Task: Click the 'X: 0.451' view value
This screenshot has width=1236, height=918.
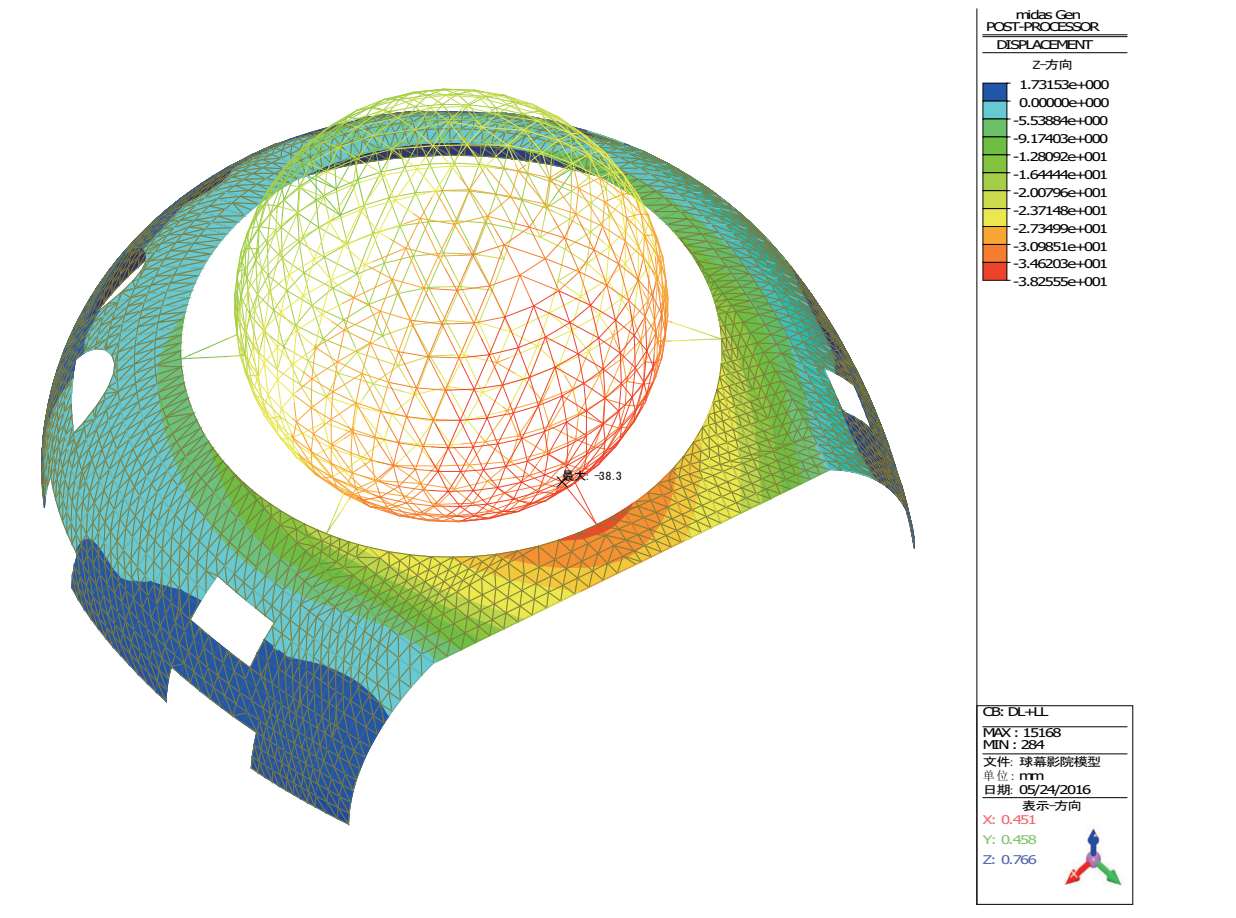Action: point(1010,820)
